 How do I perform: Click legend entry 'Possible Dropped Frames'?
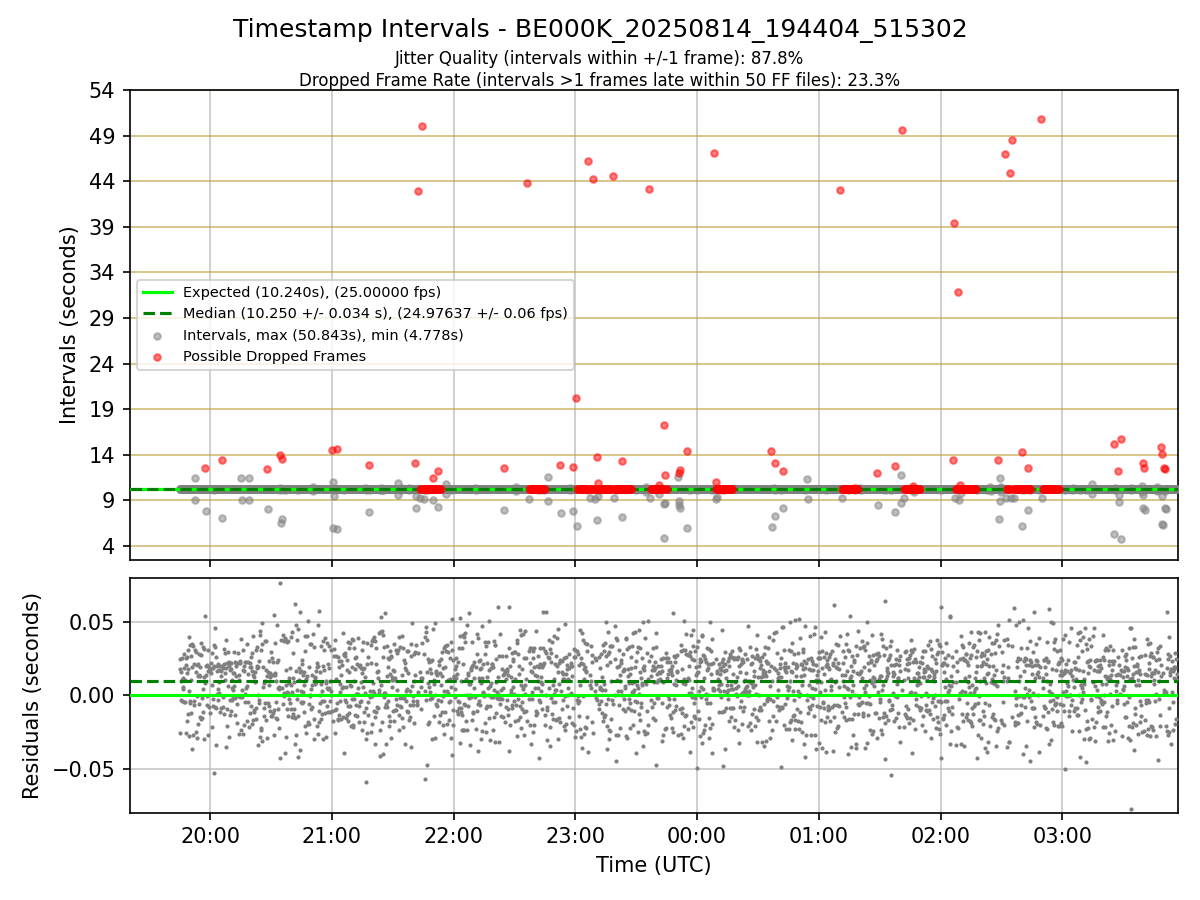coord(274,356)
